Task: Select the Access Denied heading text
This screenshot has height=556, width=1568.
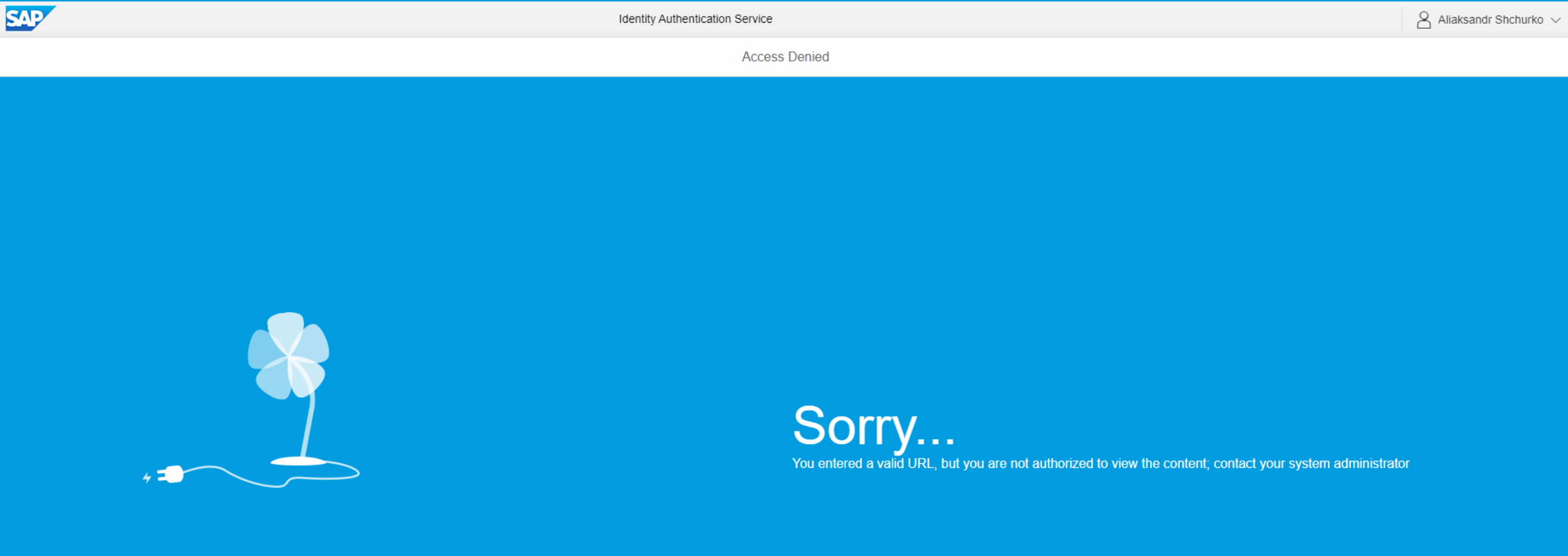Action: point(785,57)
